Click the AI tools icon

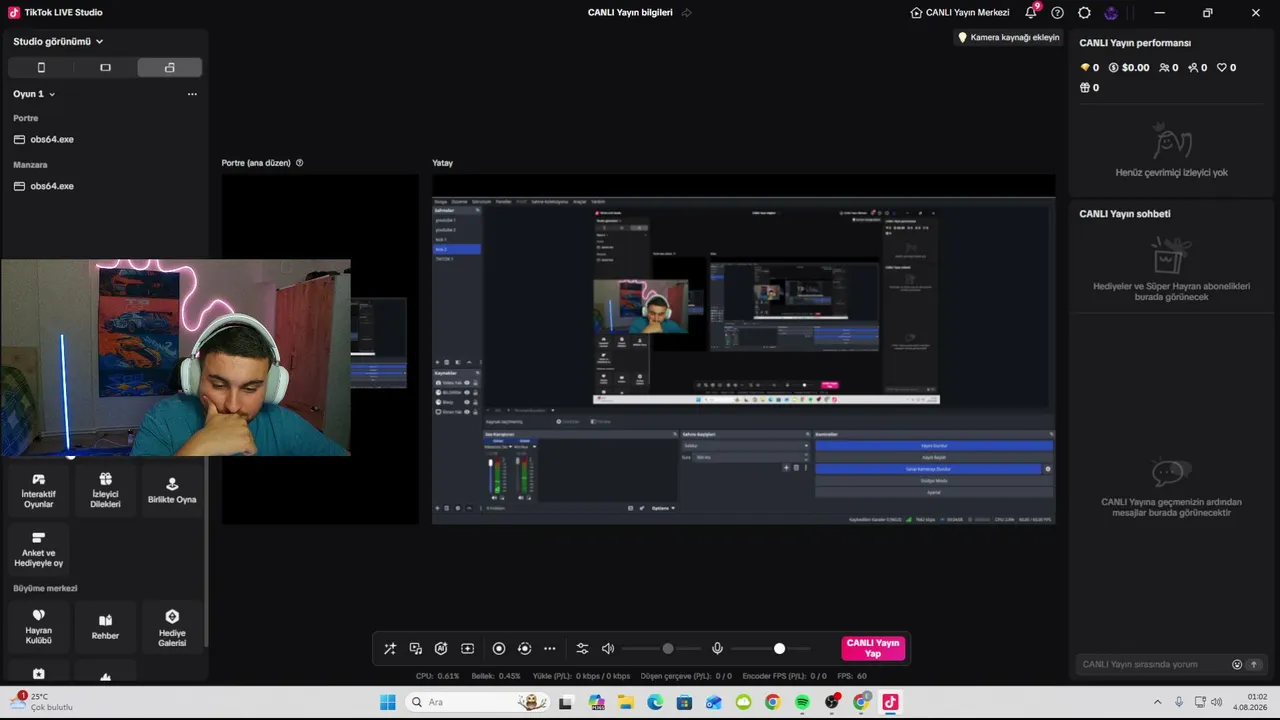pyautogui.click(x=441, y=649)
